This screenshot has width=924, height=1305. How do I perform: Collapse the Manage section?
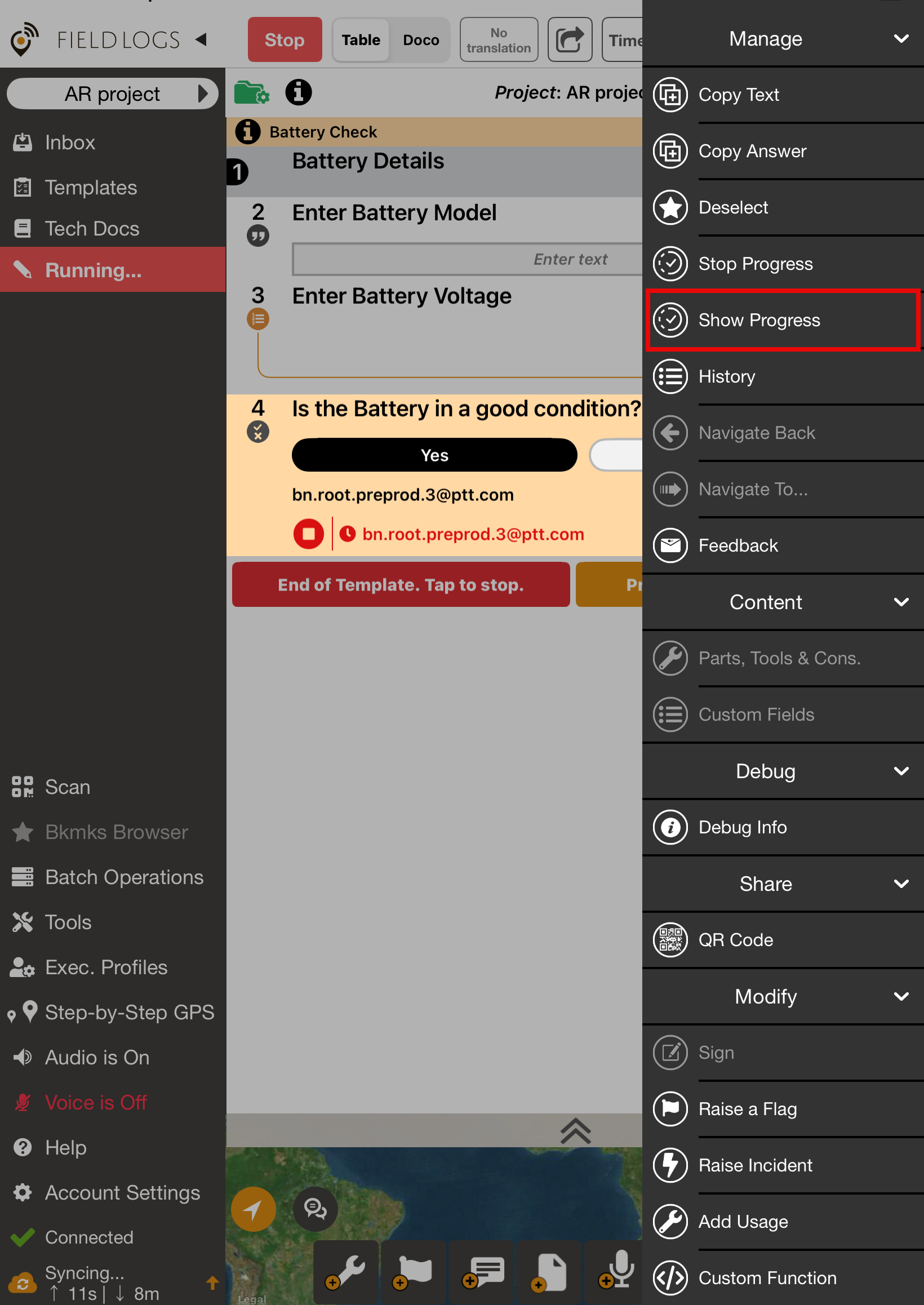click(x=901, y=39)
